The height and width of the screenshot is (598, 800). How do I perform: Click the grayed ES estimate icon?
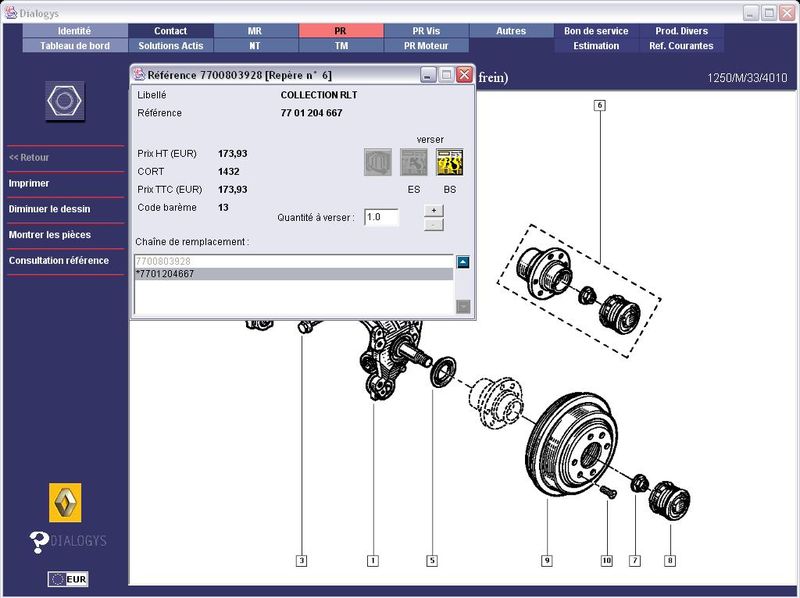click(x=414, y=162)
